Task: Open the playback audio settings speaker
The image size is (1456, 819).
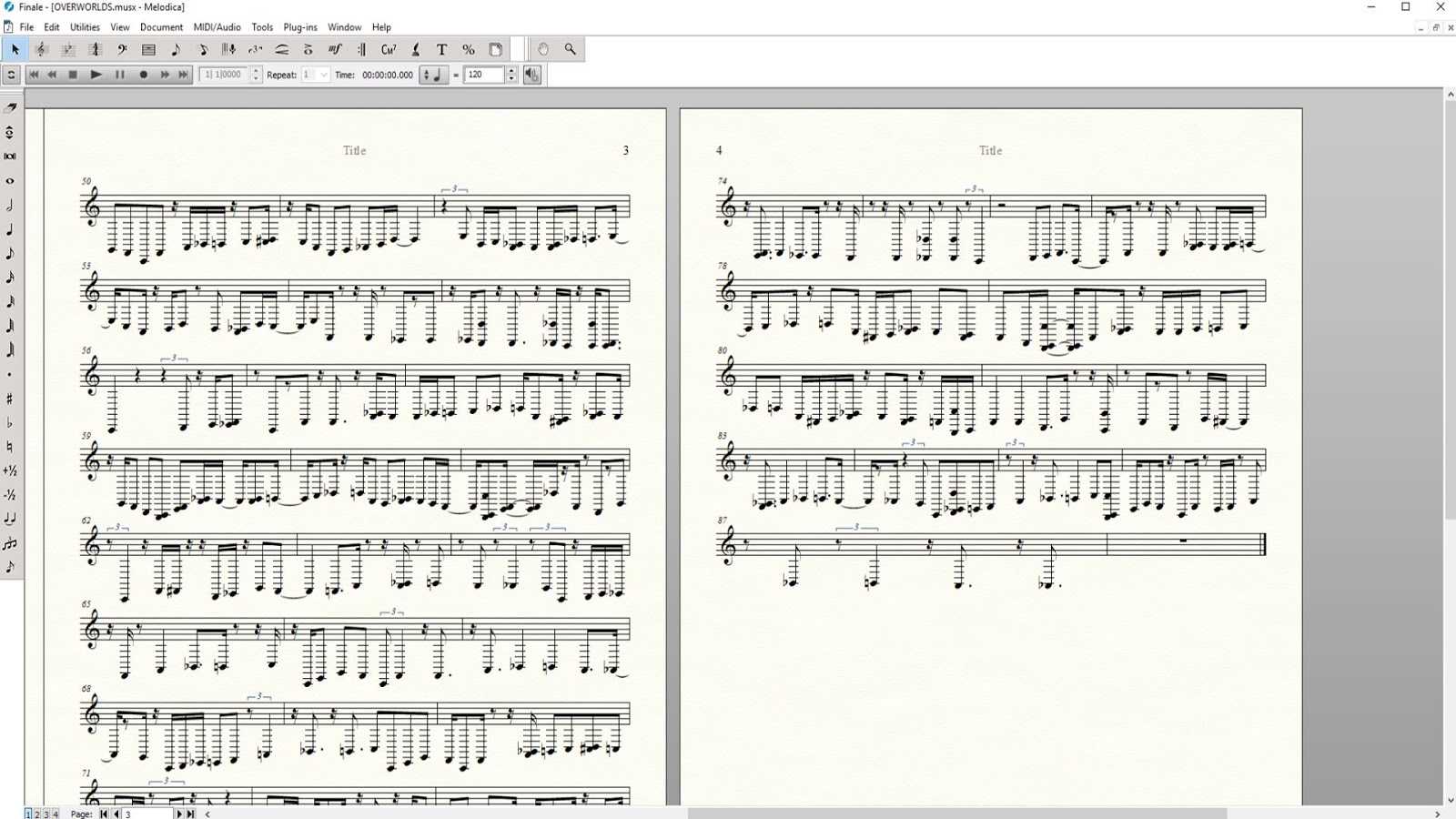Action: [532, 75]
